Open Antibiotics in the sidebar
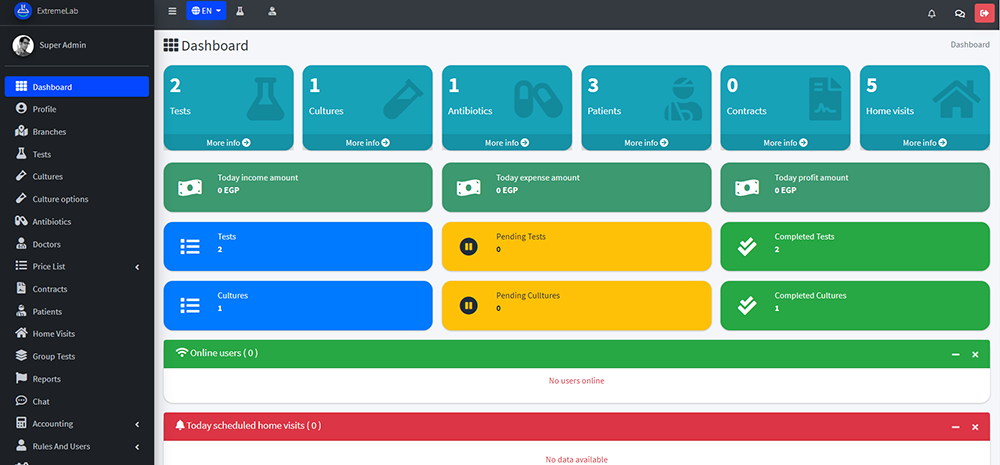This screenshot has width=1000, height=465. [52, 222]
